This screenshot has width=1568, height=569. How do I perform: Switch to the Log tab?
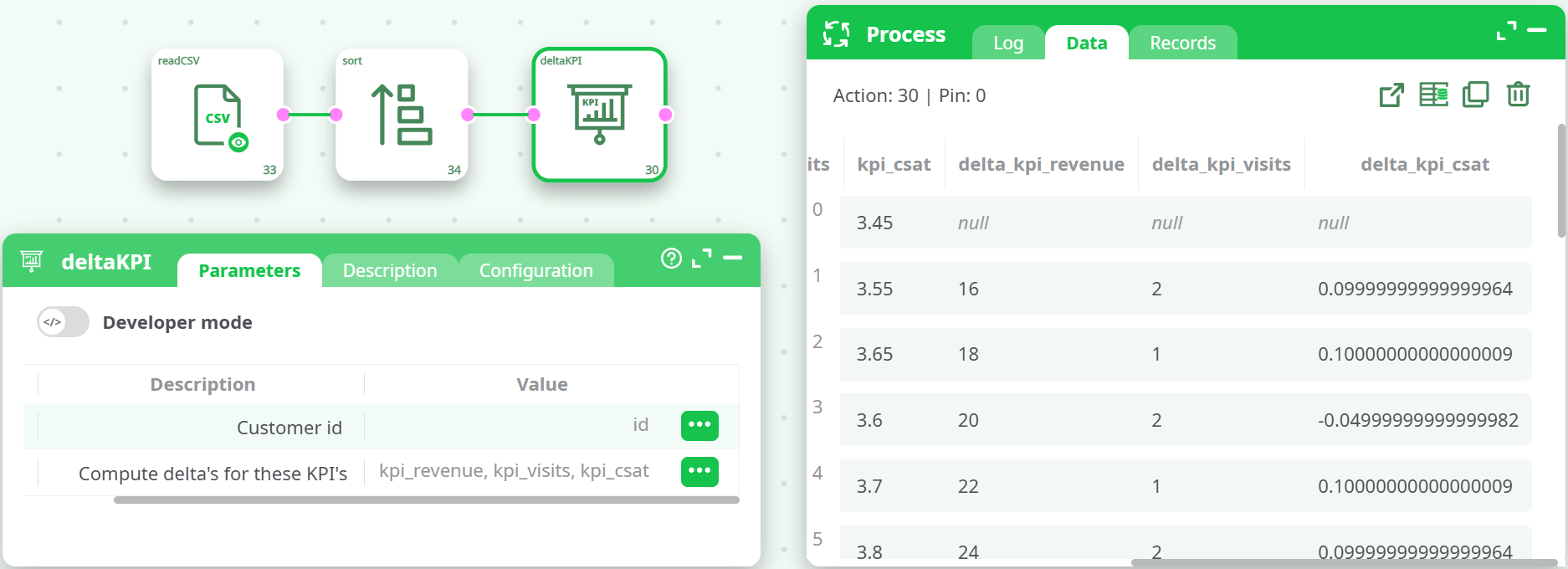pos(1008,43)
